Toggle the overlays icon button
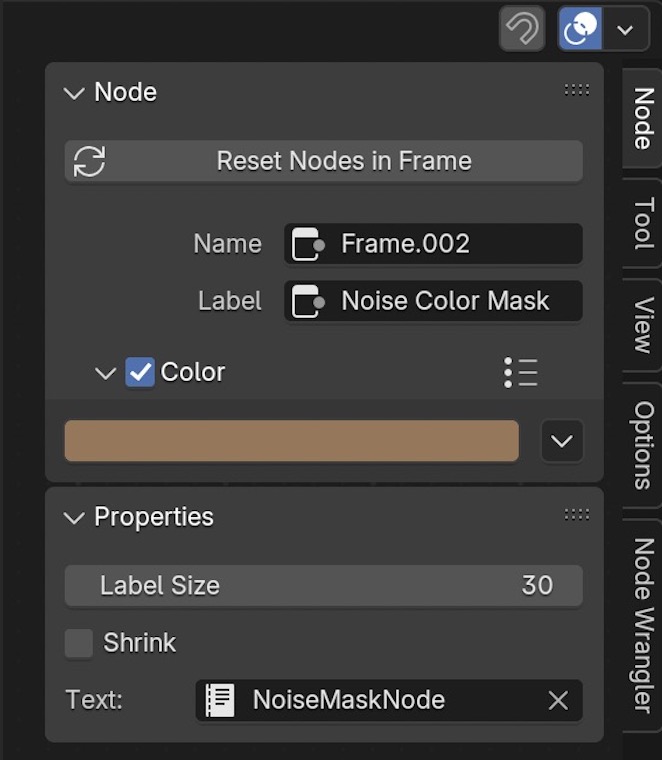Image resolution: width=662 pixels, height=760 pixels. pos(580,28)
